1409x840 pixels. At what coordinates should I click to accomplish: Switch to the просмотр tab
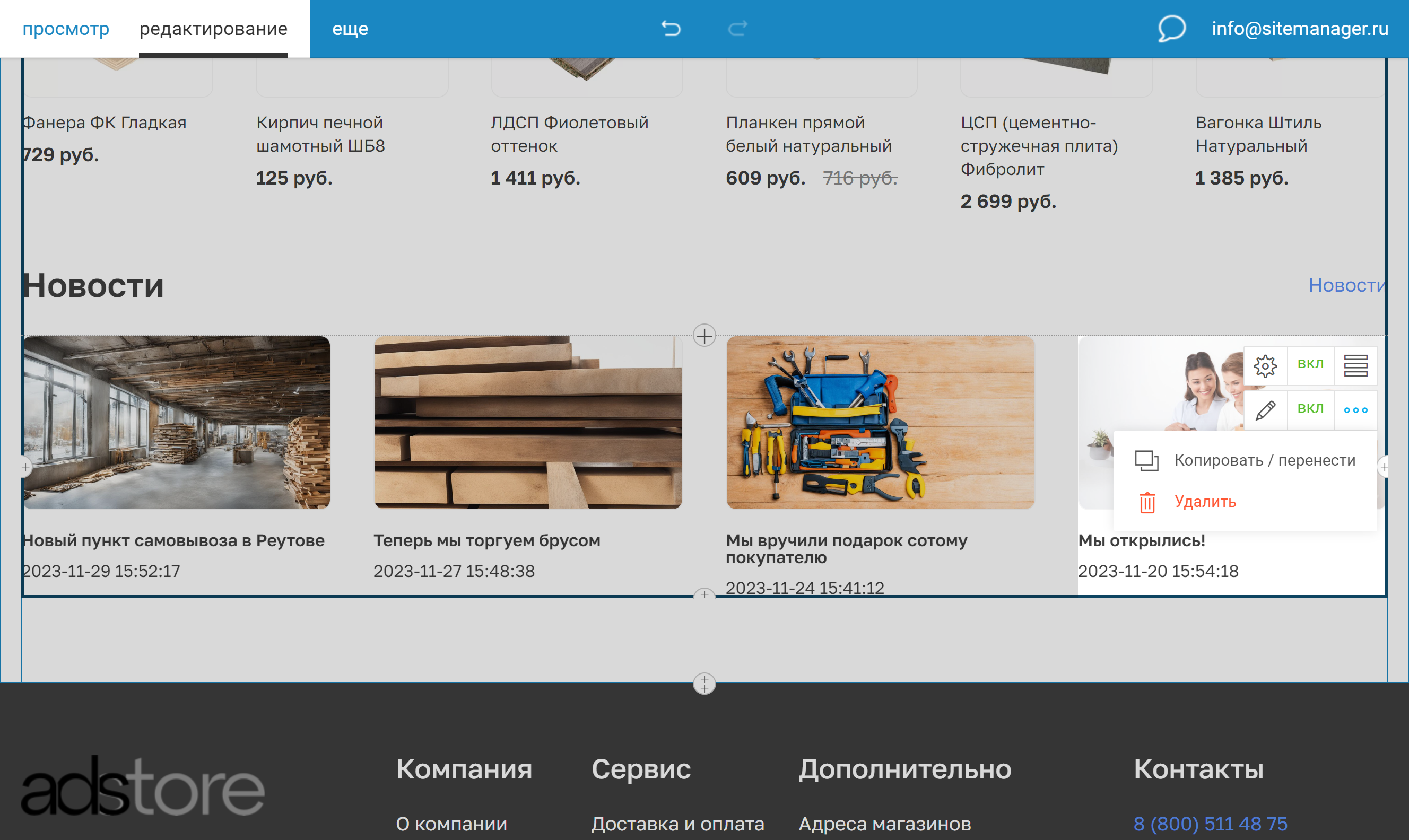66,28
